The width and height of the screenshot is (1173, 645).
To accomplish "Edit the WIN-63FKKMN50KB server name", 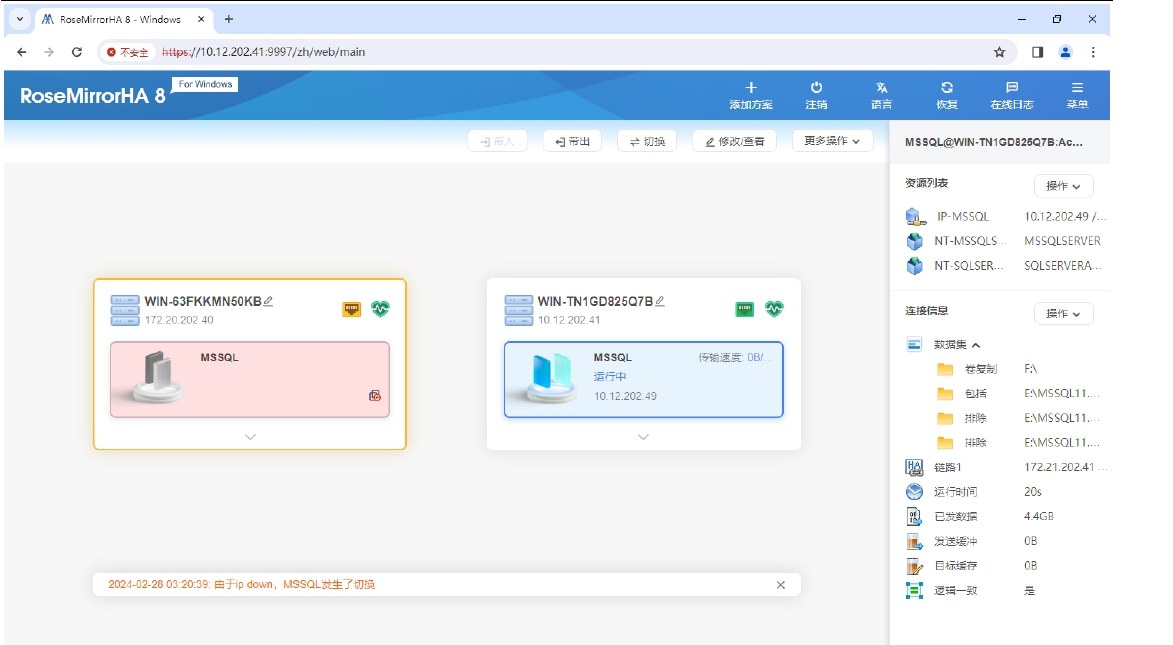I will 268,301.
